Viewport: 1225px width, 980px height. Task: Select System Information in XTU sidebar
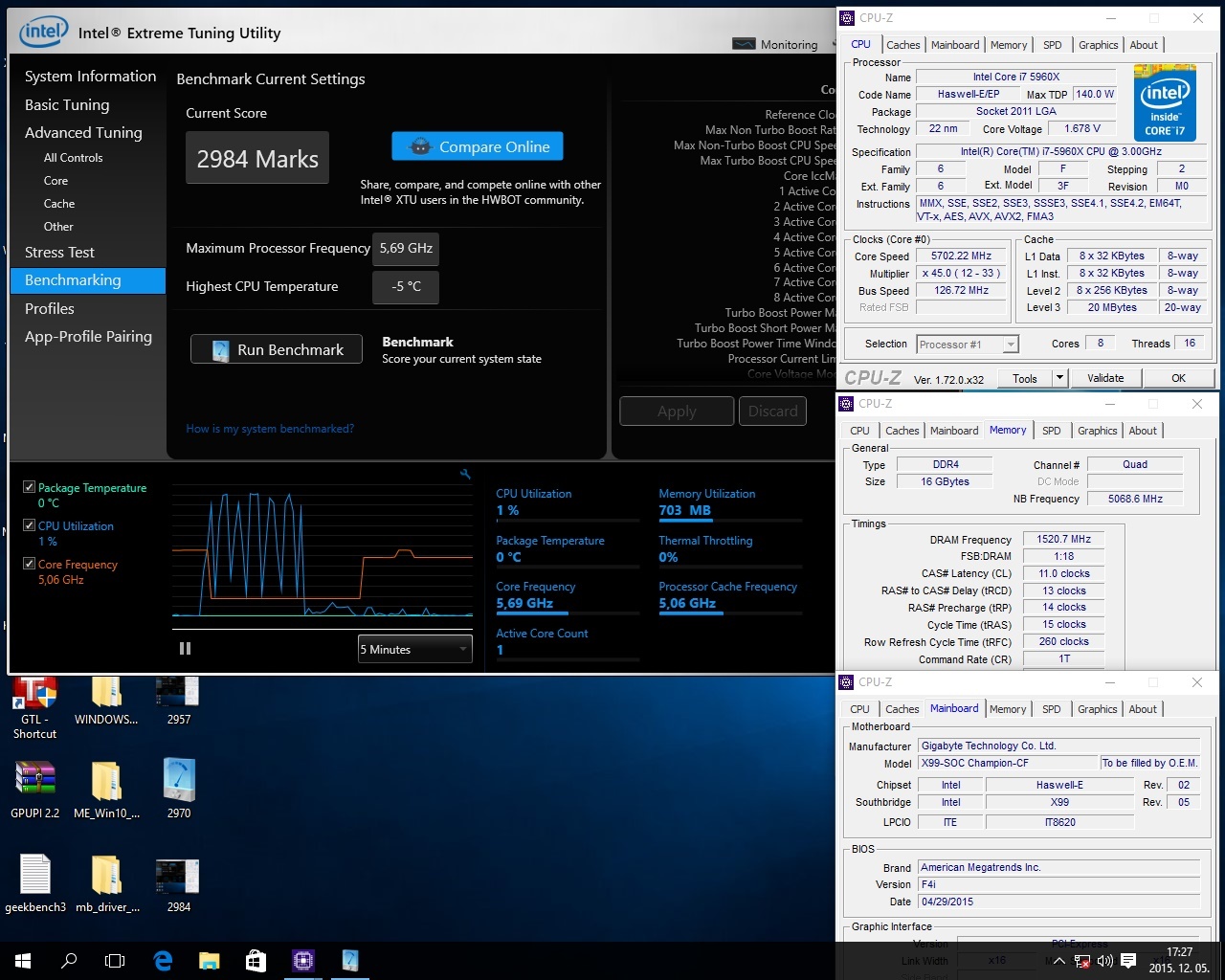point(90,77)
